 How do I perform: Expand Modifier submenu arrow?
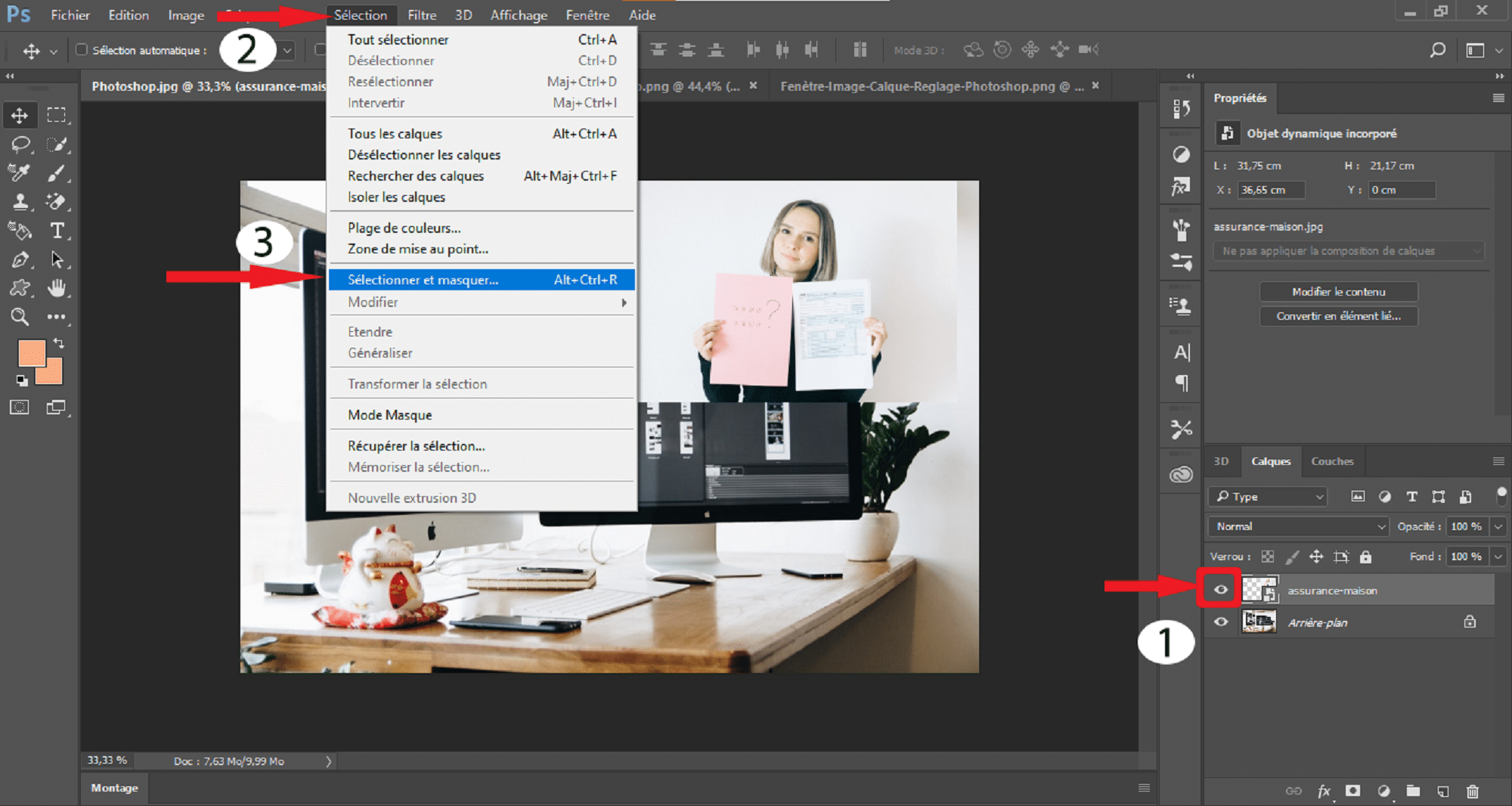tap(624, 302)
